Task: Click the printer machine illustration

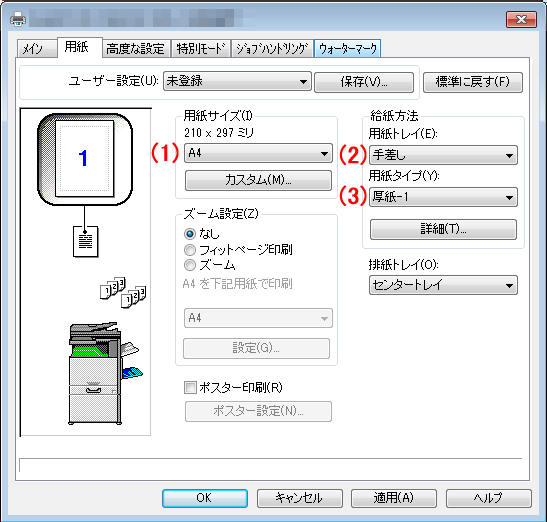Action: coord(105,373)
